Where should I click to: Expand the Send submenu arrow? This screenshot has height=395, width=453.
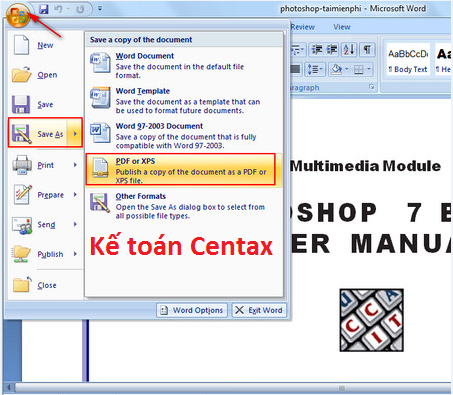[x=75, y=224]
